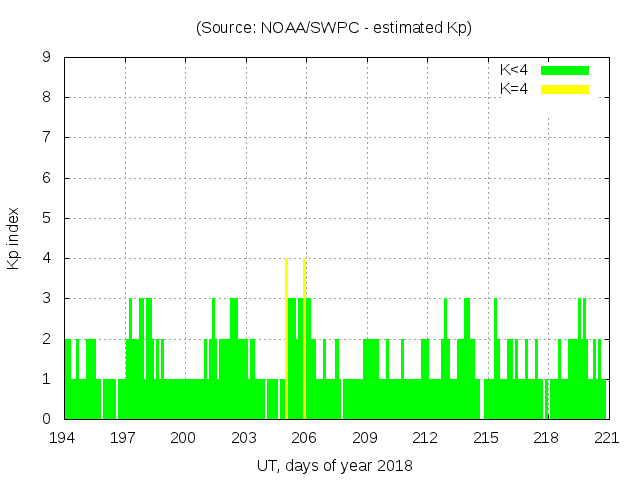
Task: Click the NOAA/SWPC source chart title
Action: [x=334, y=28]
